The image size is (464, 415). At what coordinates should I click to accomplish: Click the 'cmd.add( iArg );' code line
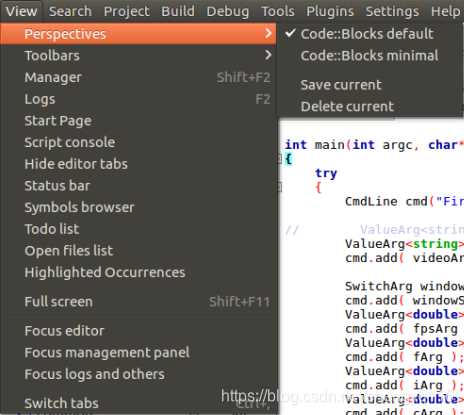(x=404, y=385)
